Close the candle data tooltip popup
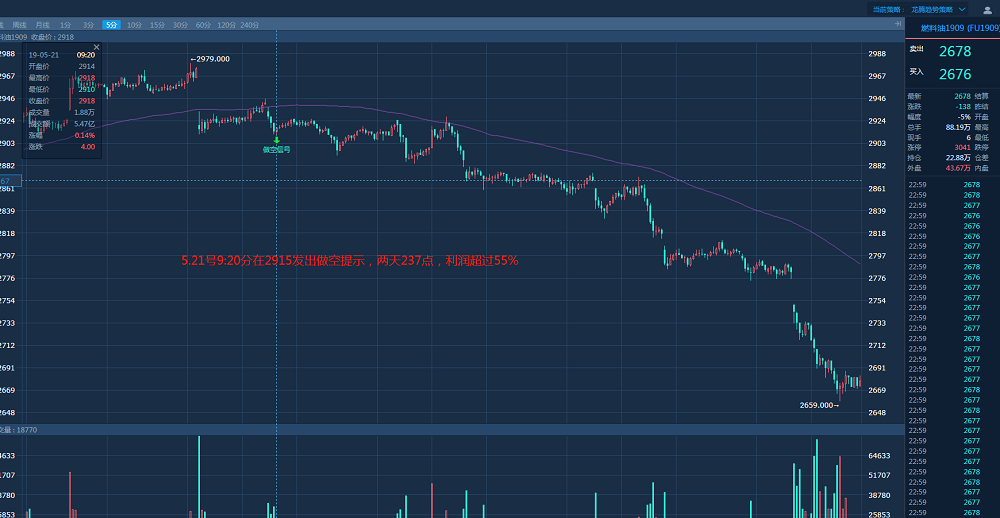 (x=96, y=47)
